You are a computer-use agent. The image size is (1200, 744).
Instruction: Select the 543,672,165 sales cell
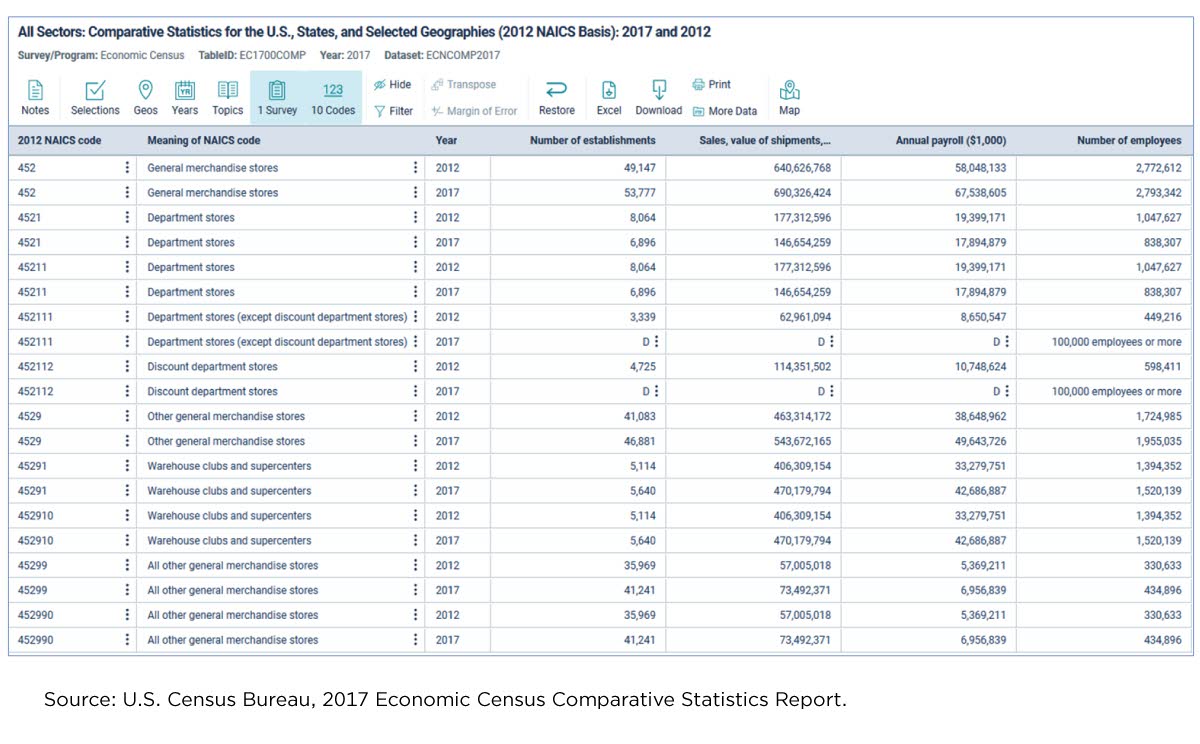753,441
